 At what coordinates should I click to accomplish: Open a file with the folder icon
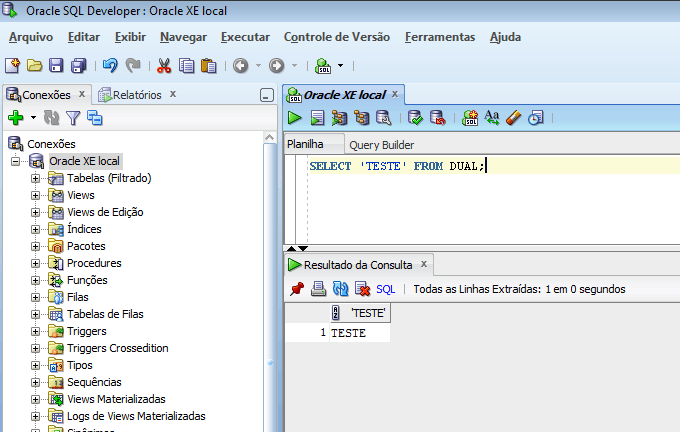click(x=34, y=65)
